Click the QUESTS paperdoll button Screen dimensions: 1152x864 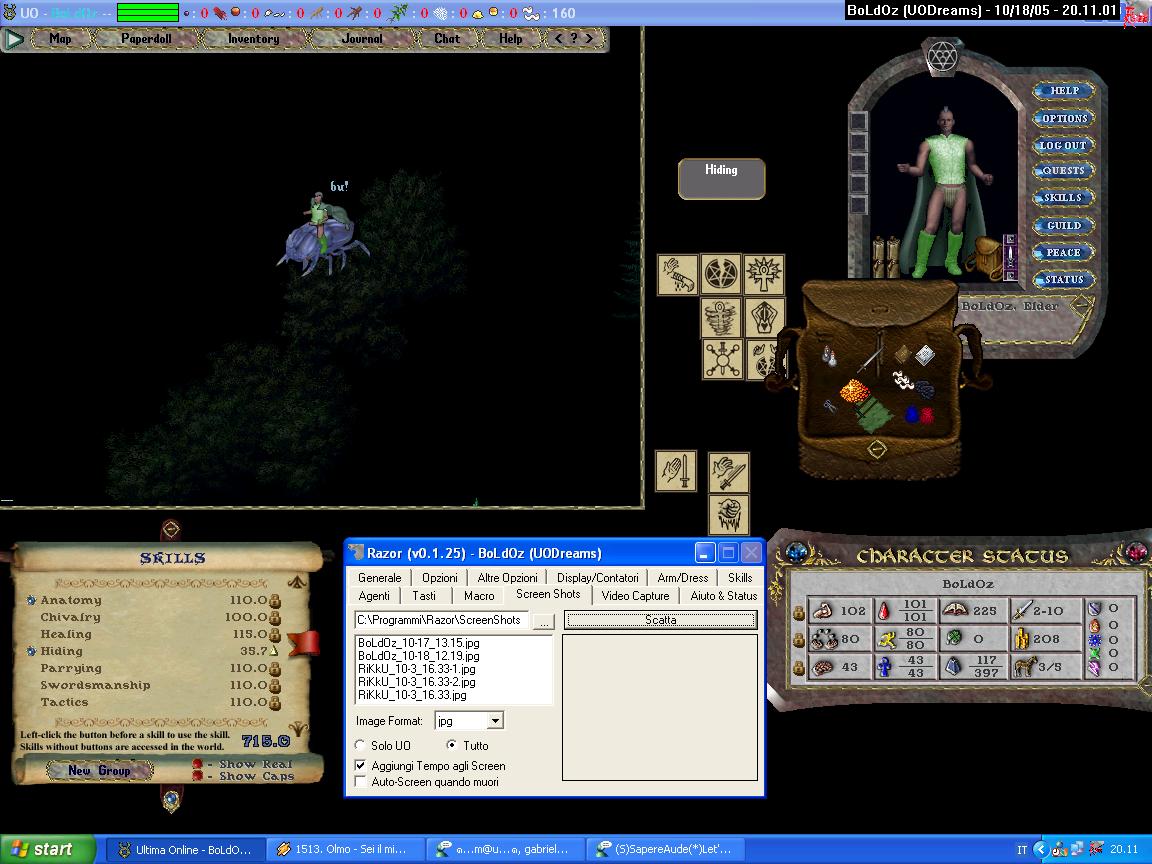1063,170
